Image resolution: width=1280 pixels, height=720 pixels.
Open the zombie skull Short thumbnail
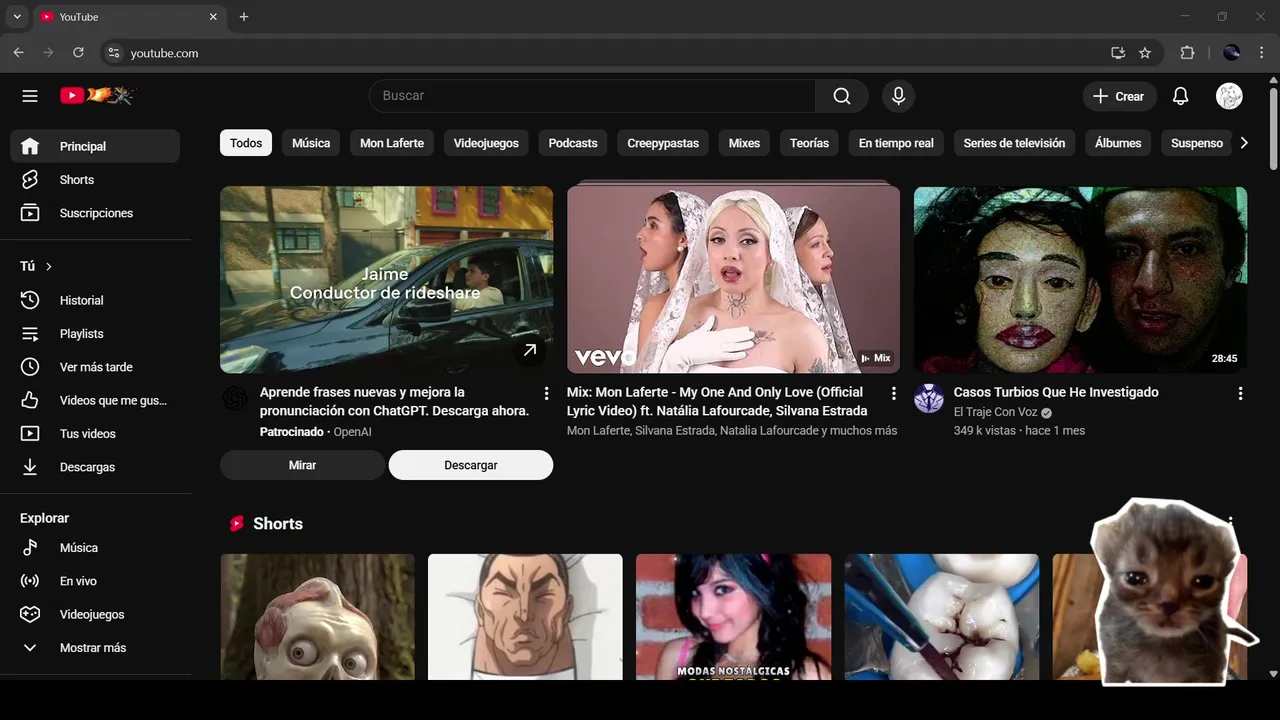click(317, 617)
